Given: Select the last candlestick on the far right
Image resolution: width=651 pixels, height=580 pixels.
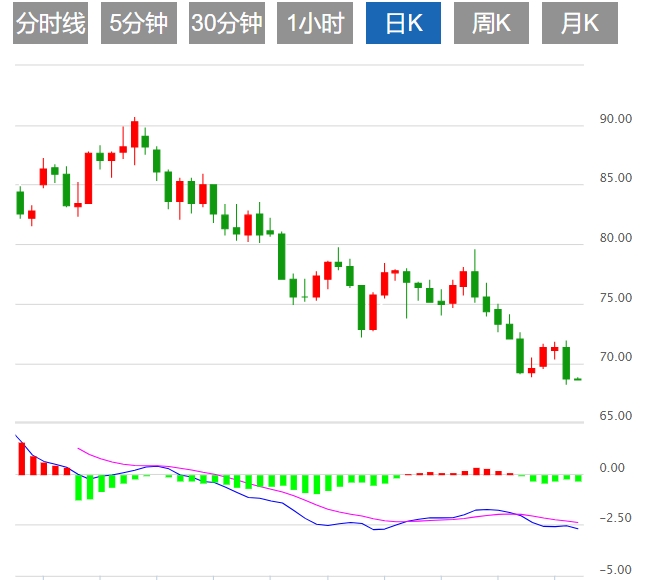Looking at the screenshot, I should tap(578, 379).
